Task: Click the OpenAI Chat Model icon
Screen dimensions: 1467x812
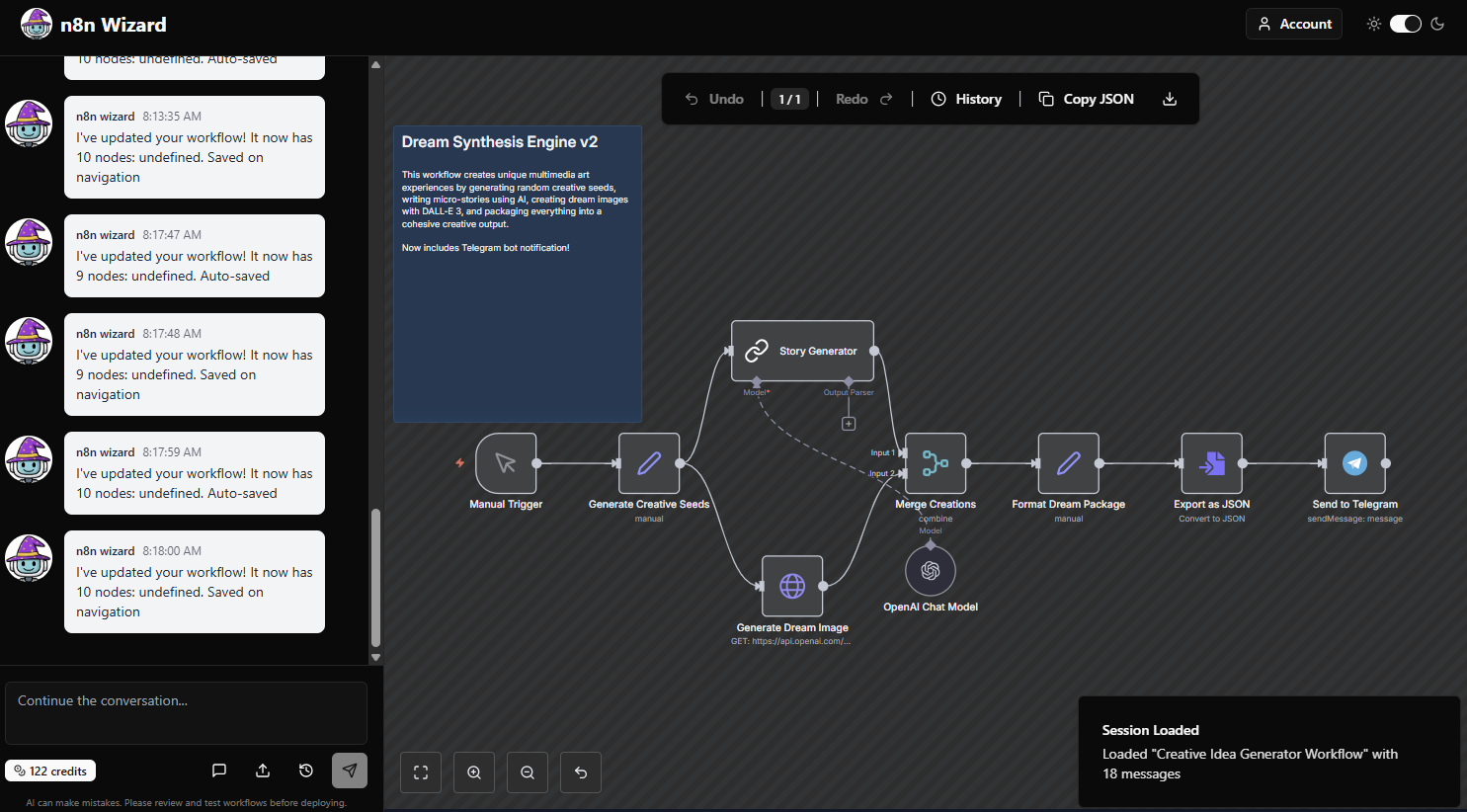Action: click(x=930, y=569)
